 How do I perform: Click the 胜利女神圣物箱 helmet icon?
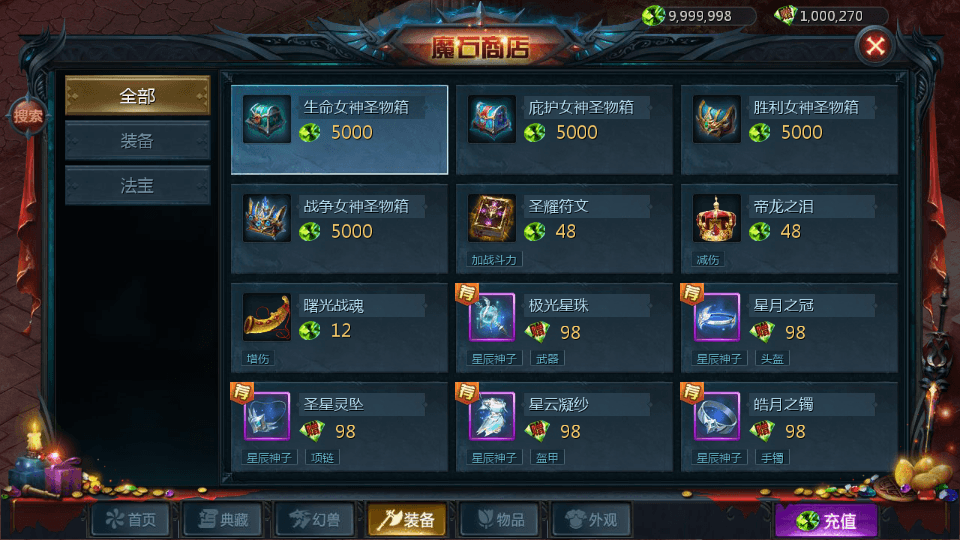pyautogui.click(x=716, y=119)
